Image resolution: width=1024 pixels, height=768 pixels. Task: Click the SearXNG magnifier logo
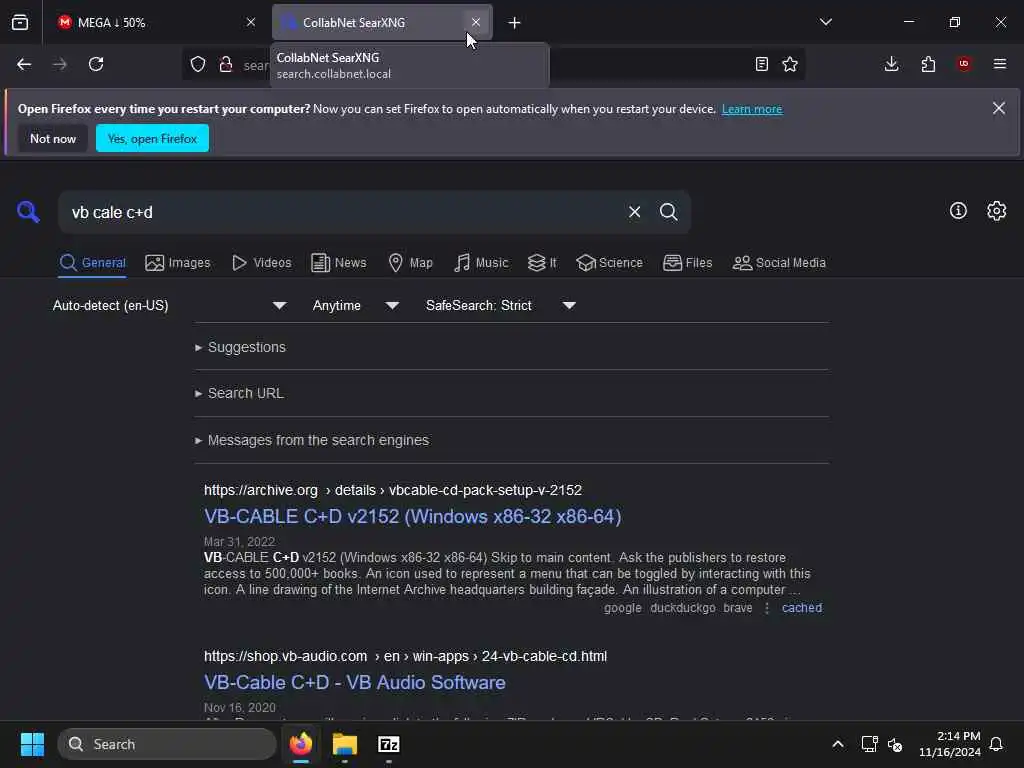click(29, 212)
